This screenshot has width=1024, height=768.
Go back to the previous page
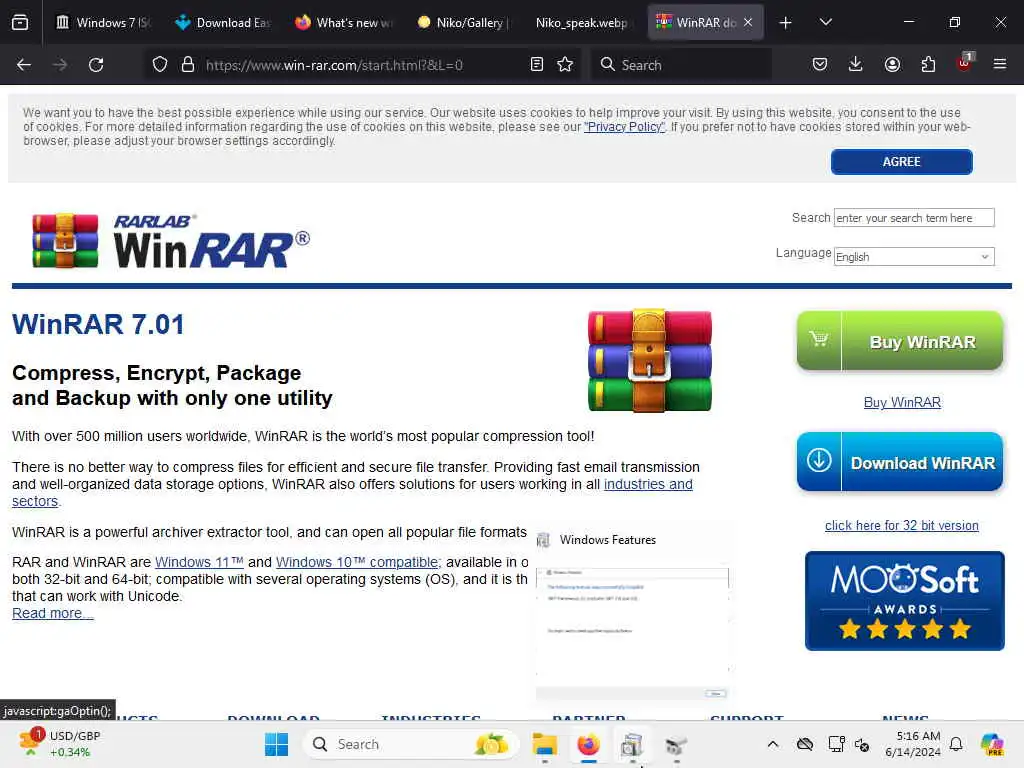24,65
